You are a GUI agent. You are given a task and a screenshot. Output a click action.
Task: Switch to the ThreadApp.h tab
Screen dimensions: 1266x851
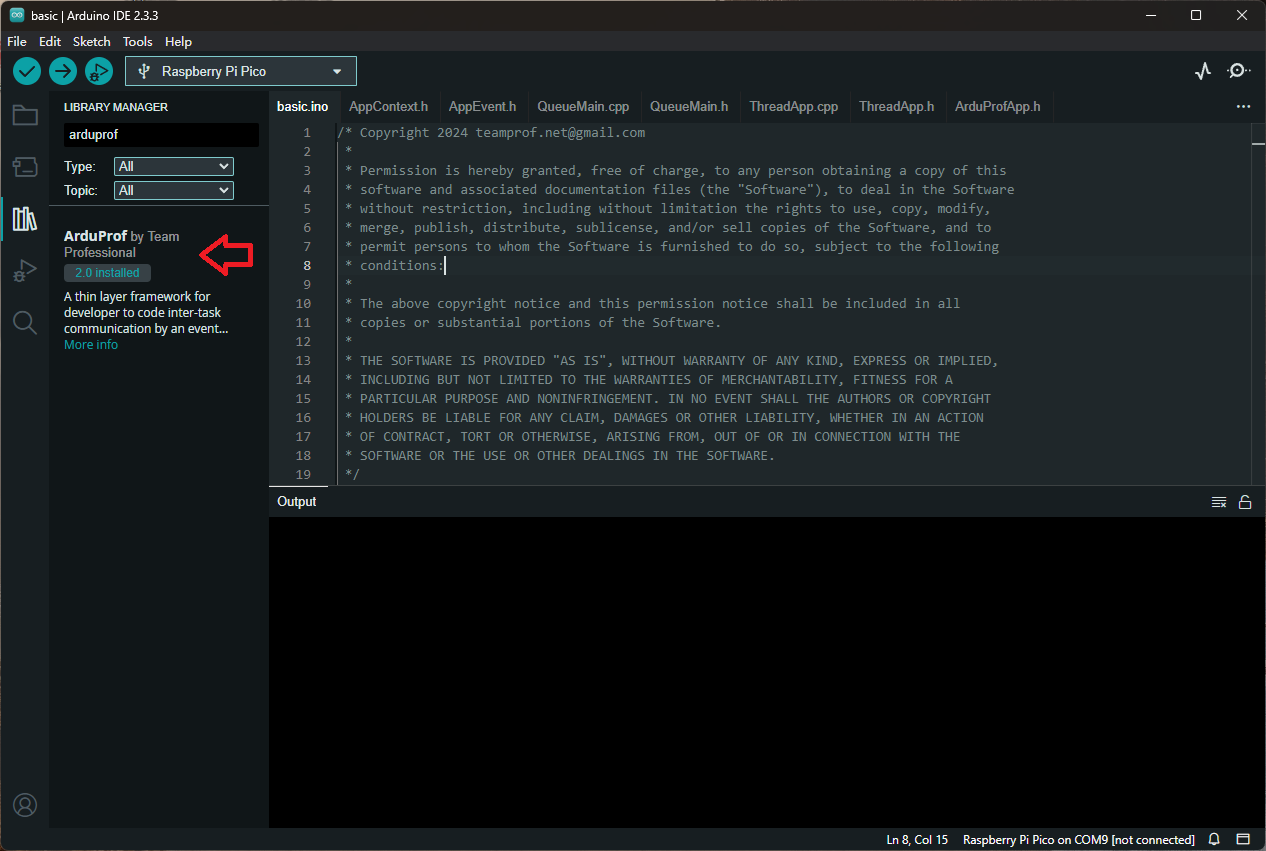coord(896,106)
